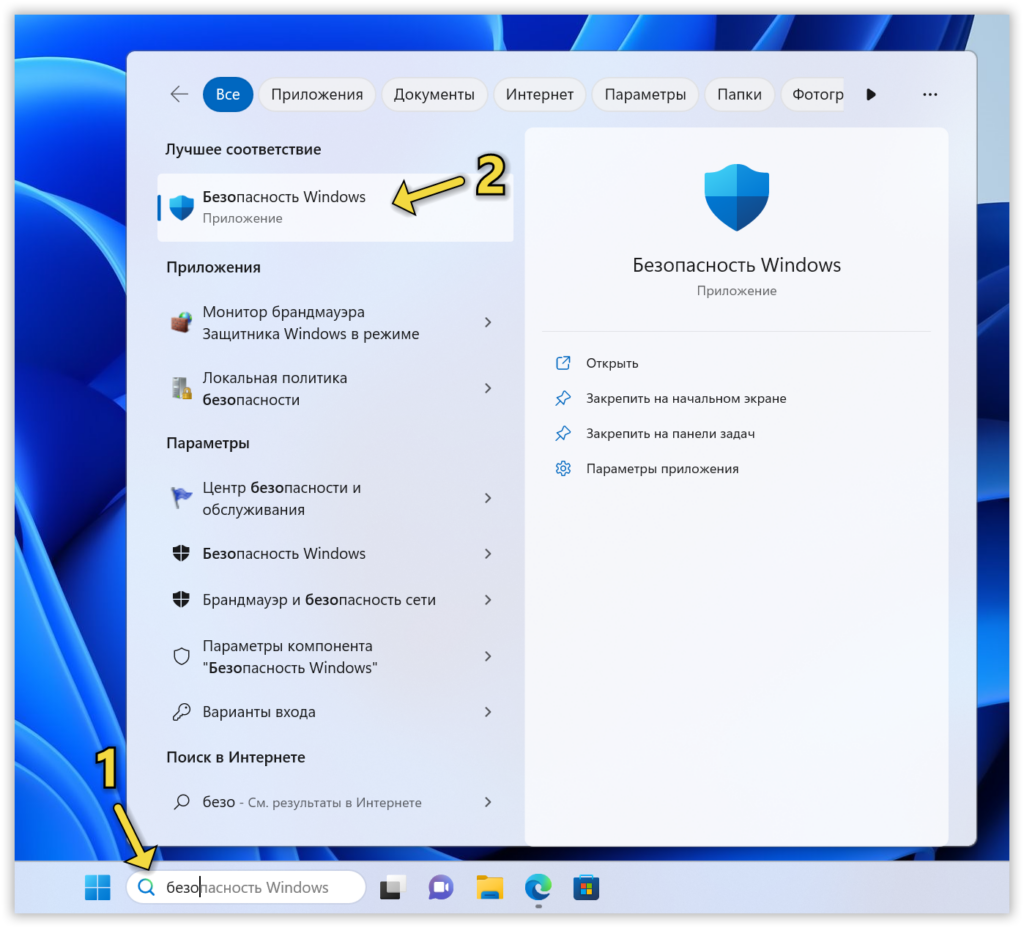Image resolution: width=1024 pixels, height=928 pixels.
Task: Click the taskbar search input field
Action: (250, 887)
